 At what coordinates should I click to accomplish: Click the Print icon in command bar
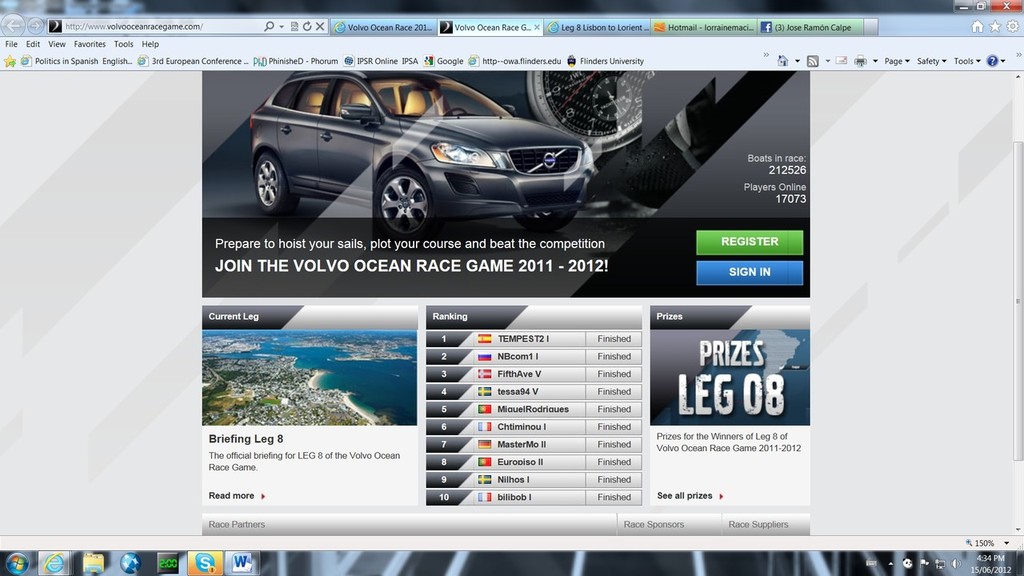click(x=861, y=61)
